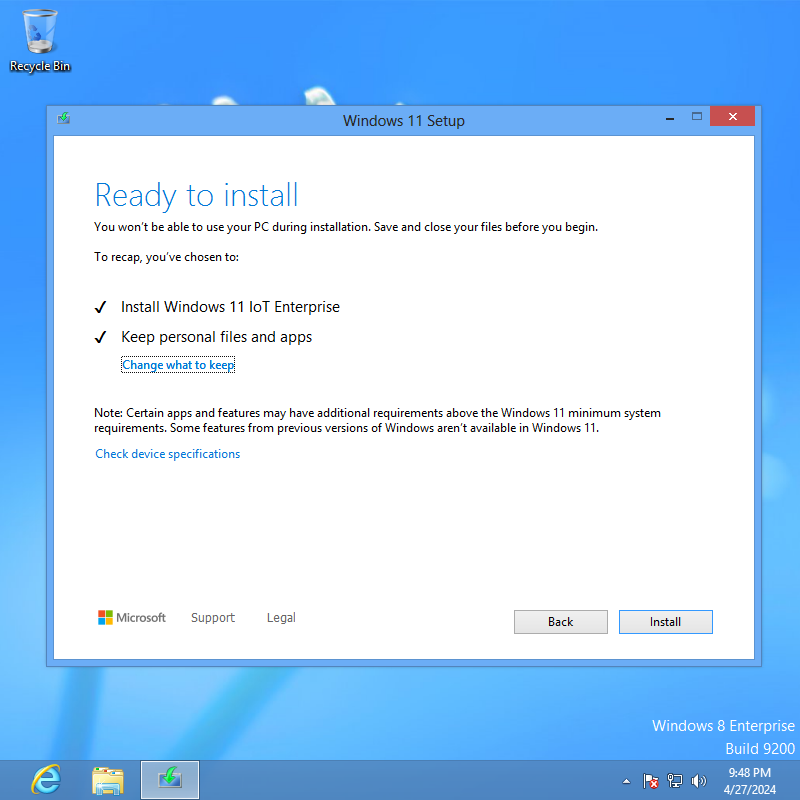Expand the hidden tray icons arrow

[x=627, y=781]
